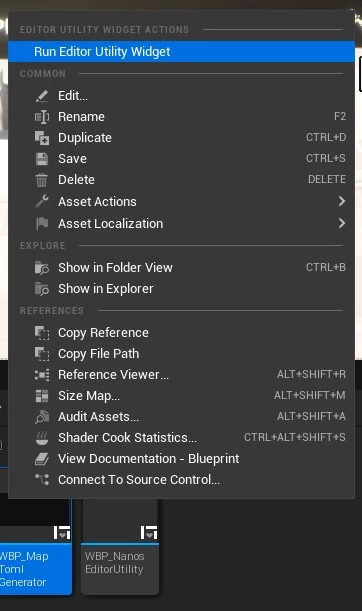
Task: Click the wrench icon for Asset Actions
Action: point(42,201)
